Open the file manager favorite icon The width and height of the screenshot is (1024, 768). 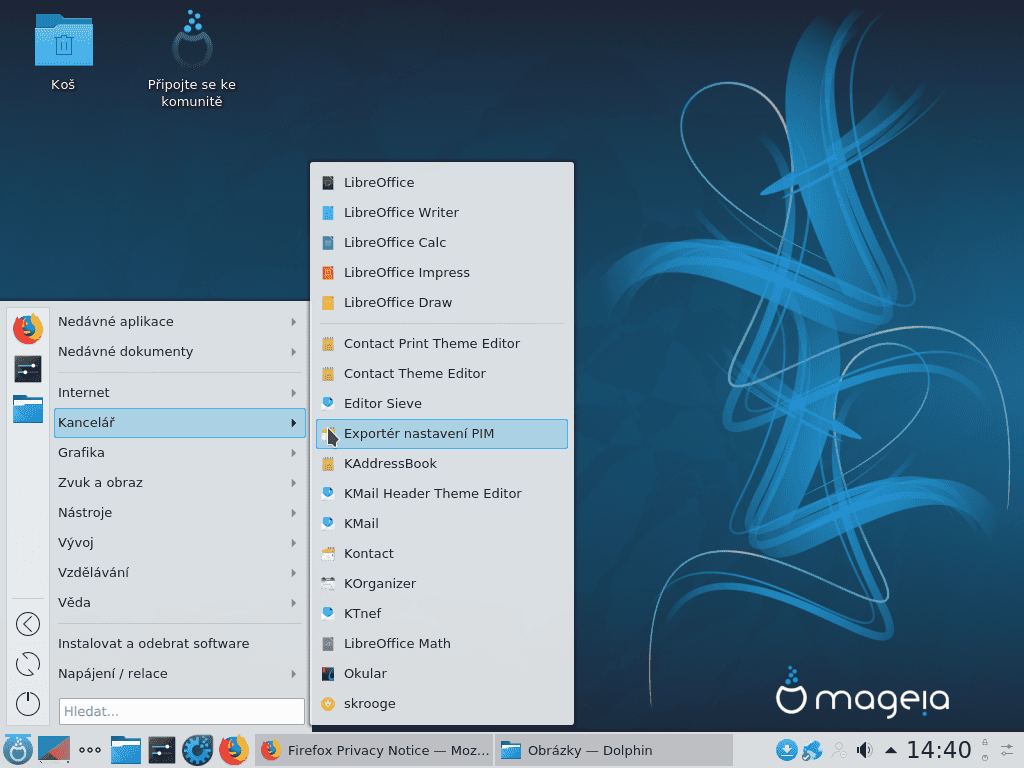tap(27, 408)
